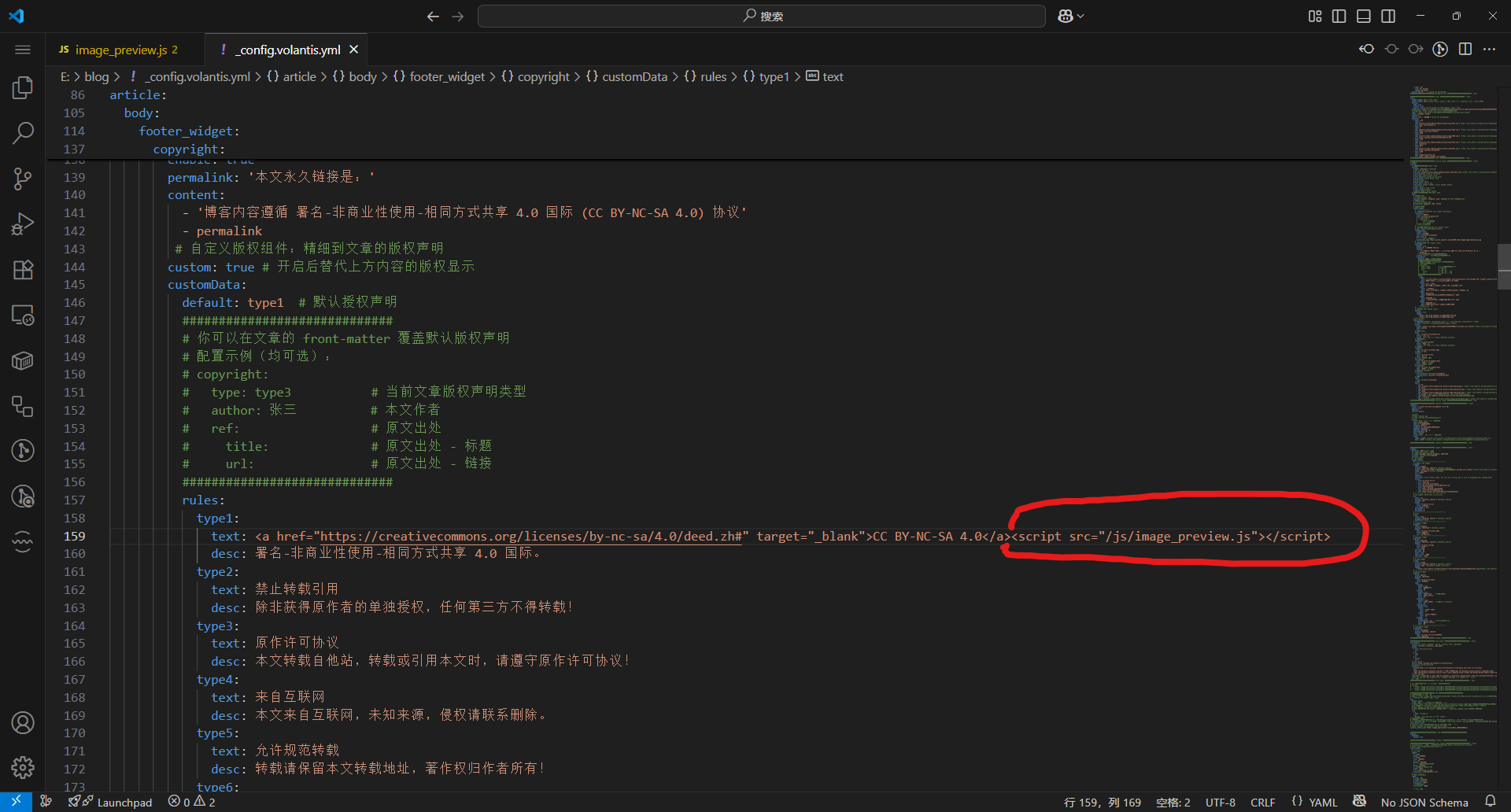This screenshot has height=812, width=1511.
Task: Open the creativecommons.org license URL on line 159
Action: tap(532, 537)
